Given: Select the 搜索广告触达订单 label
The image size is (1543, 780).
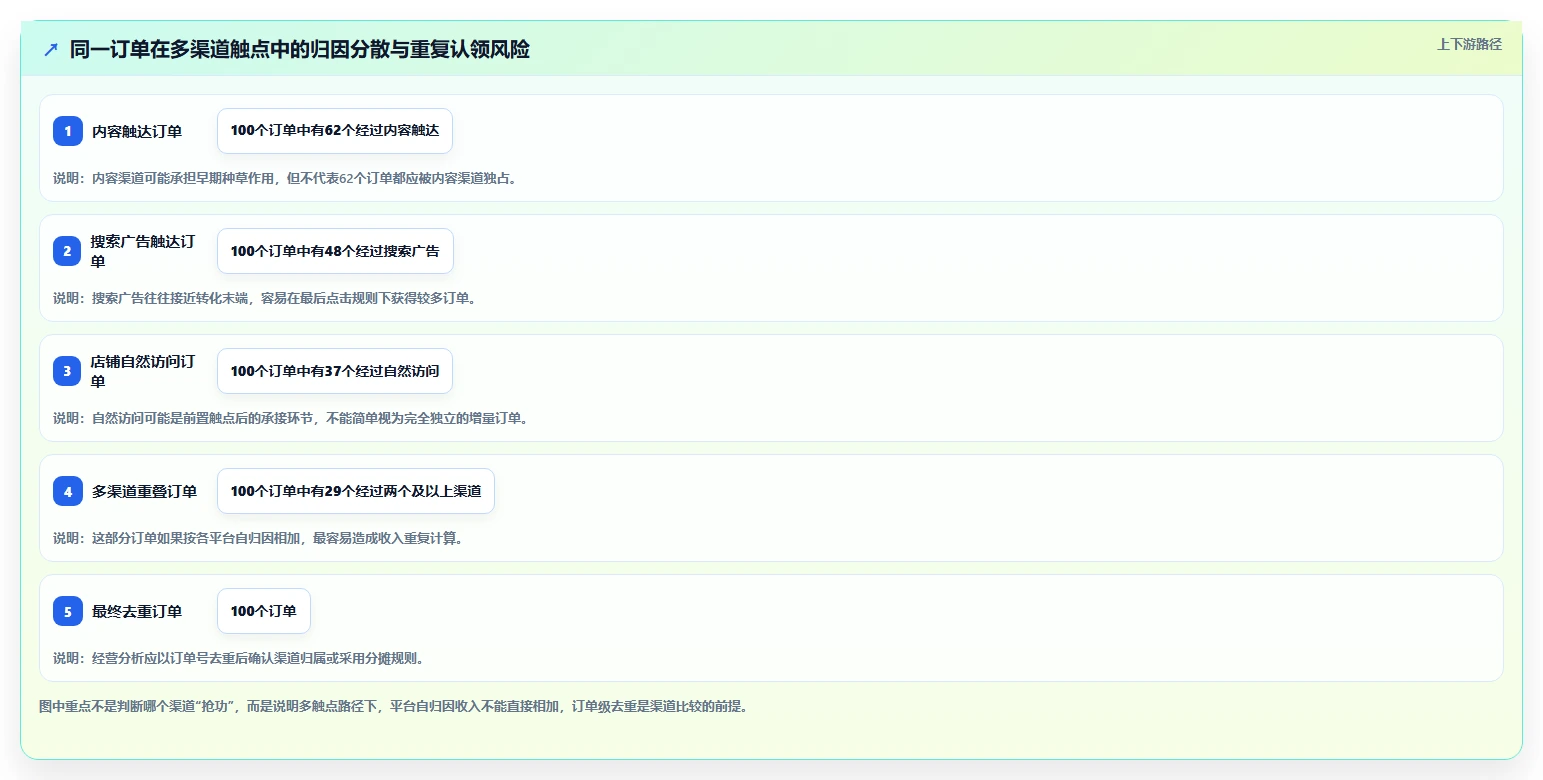Looking at the screenshot, I should [x=144, y=251].
